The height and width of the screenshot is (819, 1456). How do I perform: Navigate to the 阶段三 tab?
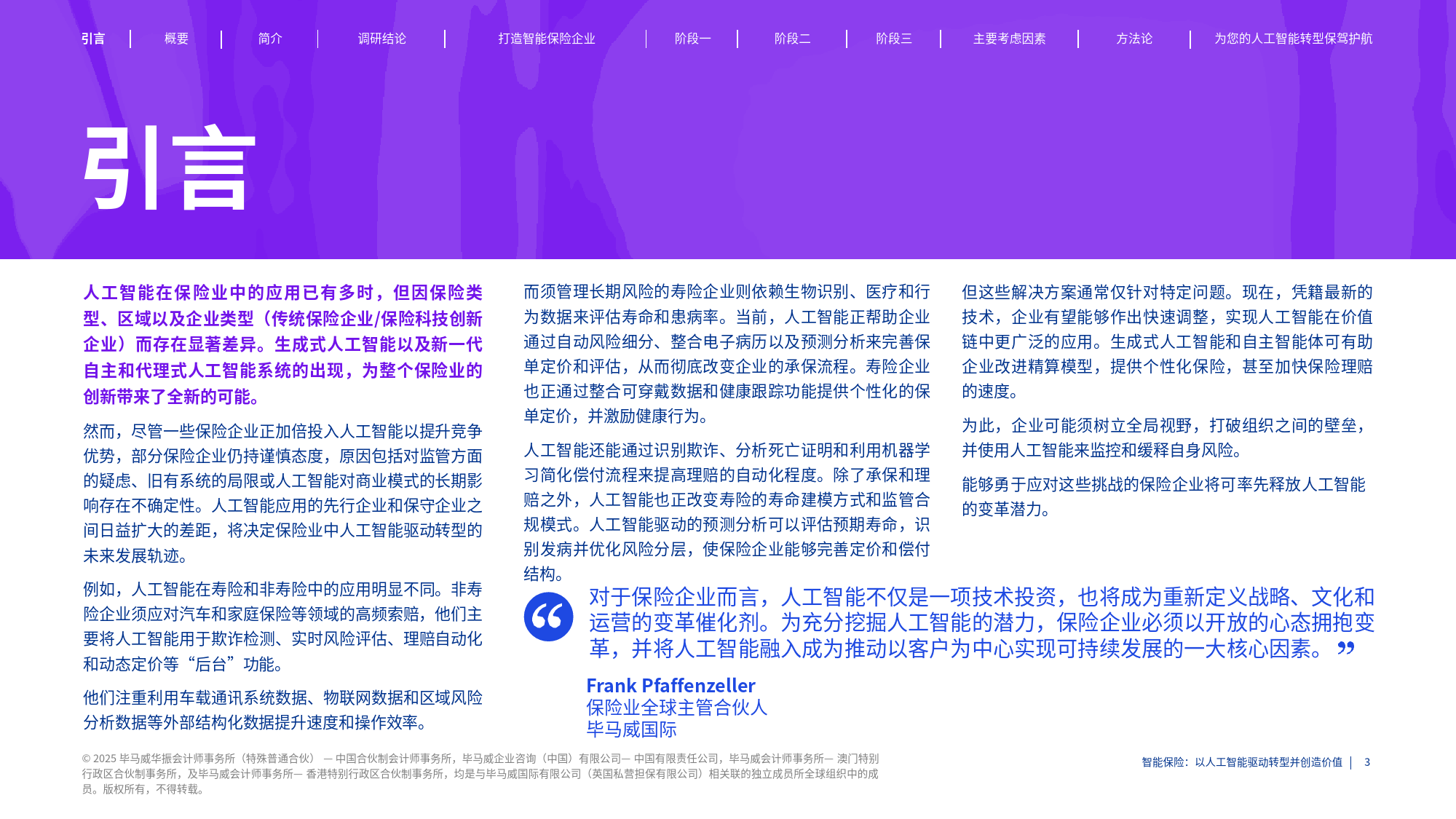pos(893,39)
